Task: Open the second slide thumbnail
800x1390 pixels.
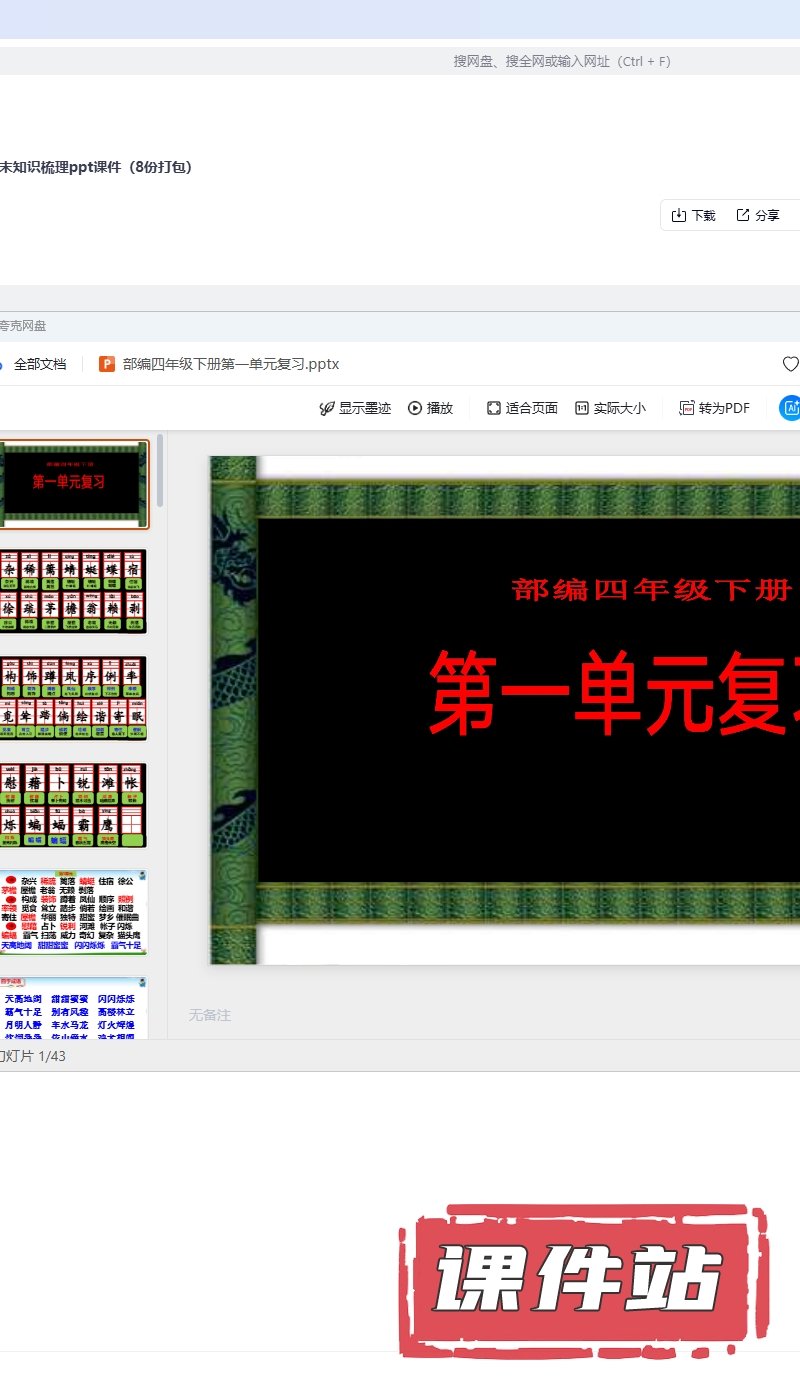Action: point(73,591)
